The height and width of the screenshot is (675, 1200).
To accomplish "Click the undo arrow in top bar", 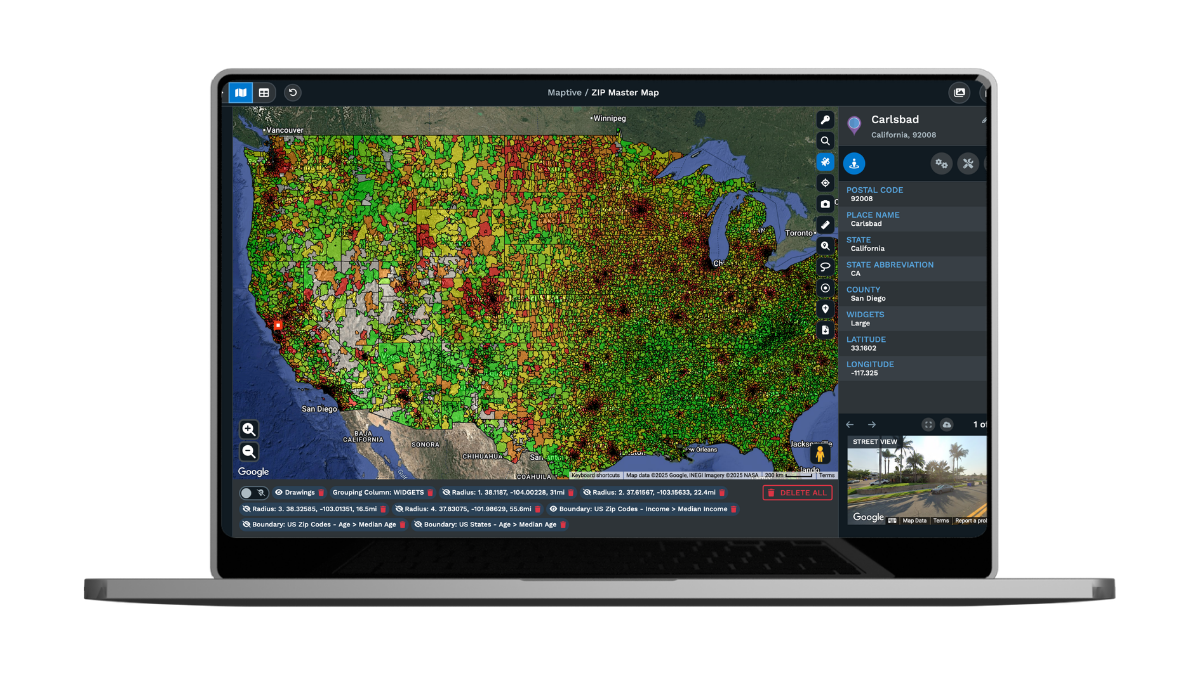I will pyautogui.click(x=293, y=93).
